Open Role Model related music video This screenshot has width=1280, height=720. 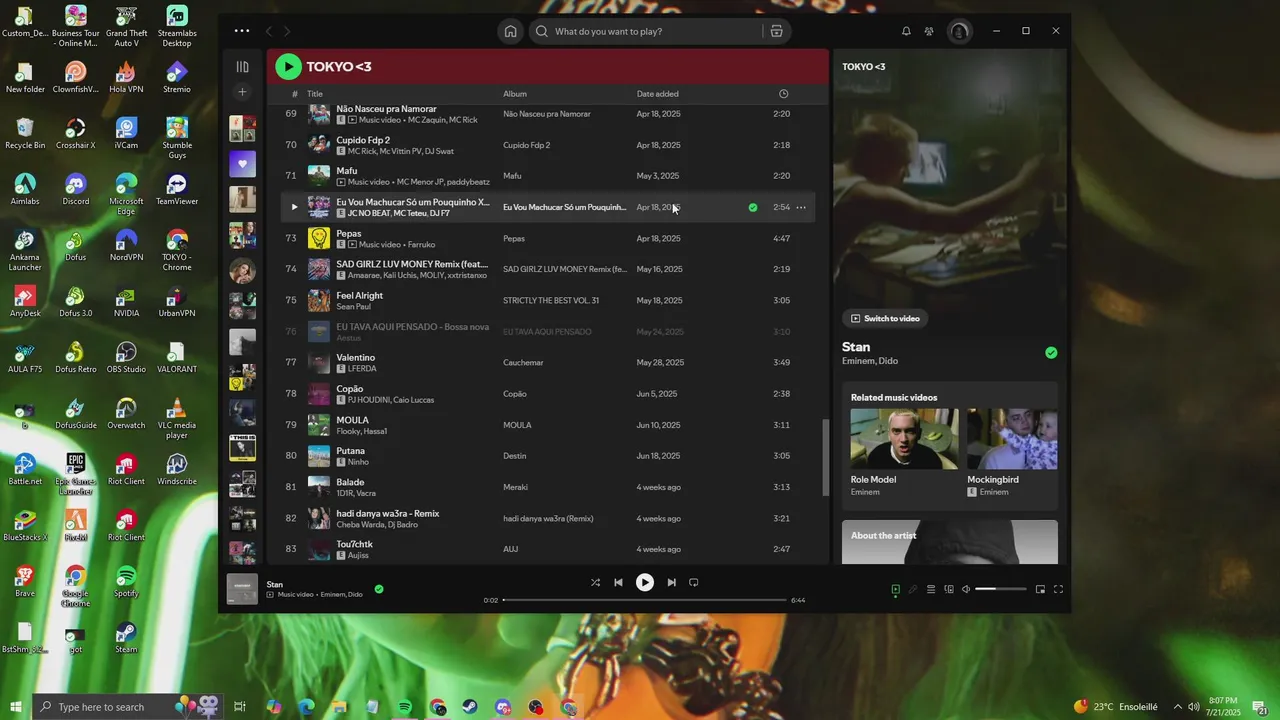904,452
